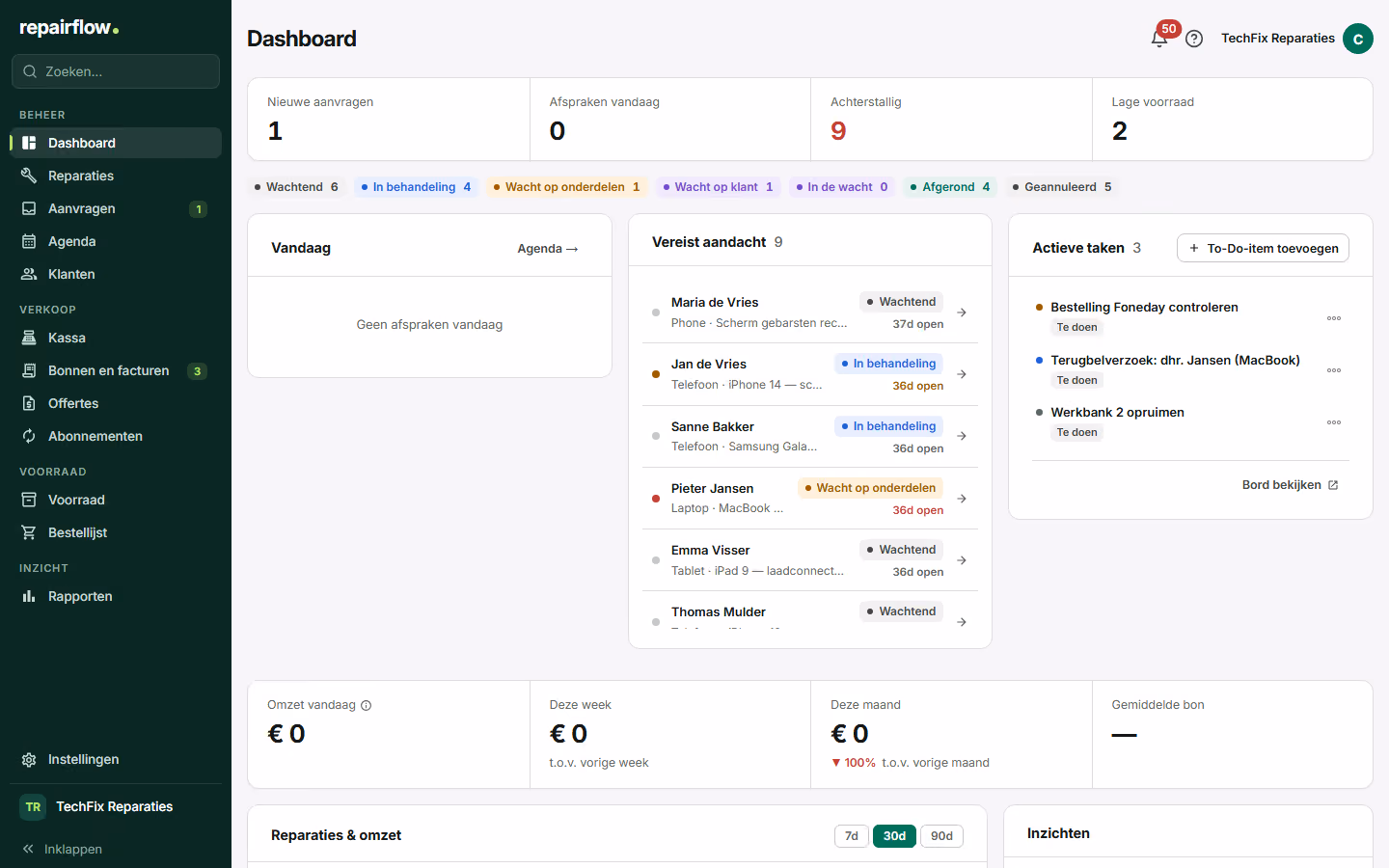Open the Jan de Vries row arrow
1389x868 pixels.
click(962, 374)
